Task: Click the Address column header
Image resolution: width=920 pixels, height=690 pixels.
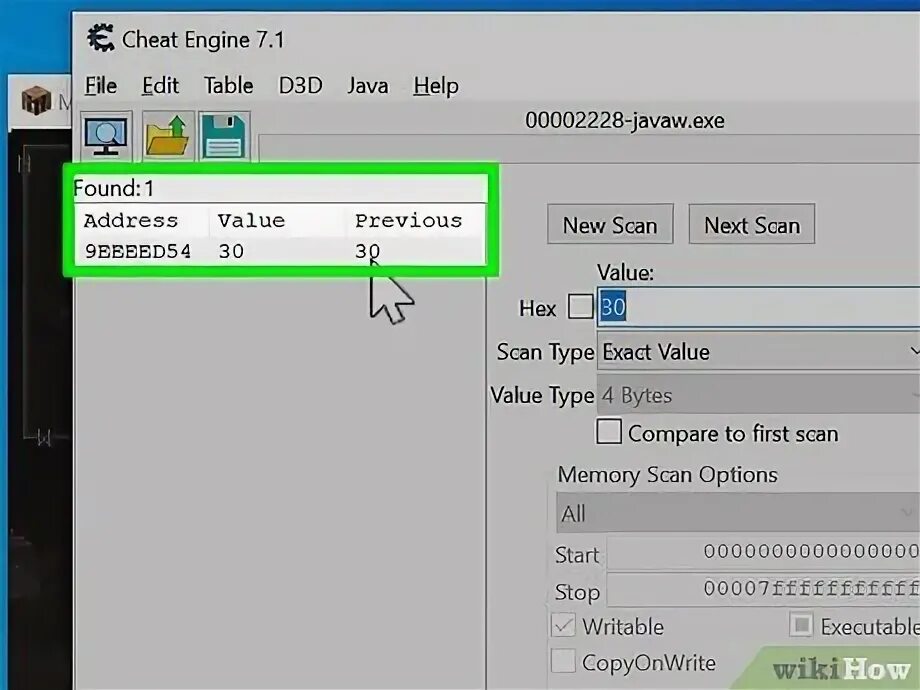Action: pos(131,221)
